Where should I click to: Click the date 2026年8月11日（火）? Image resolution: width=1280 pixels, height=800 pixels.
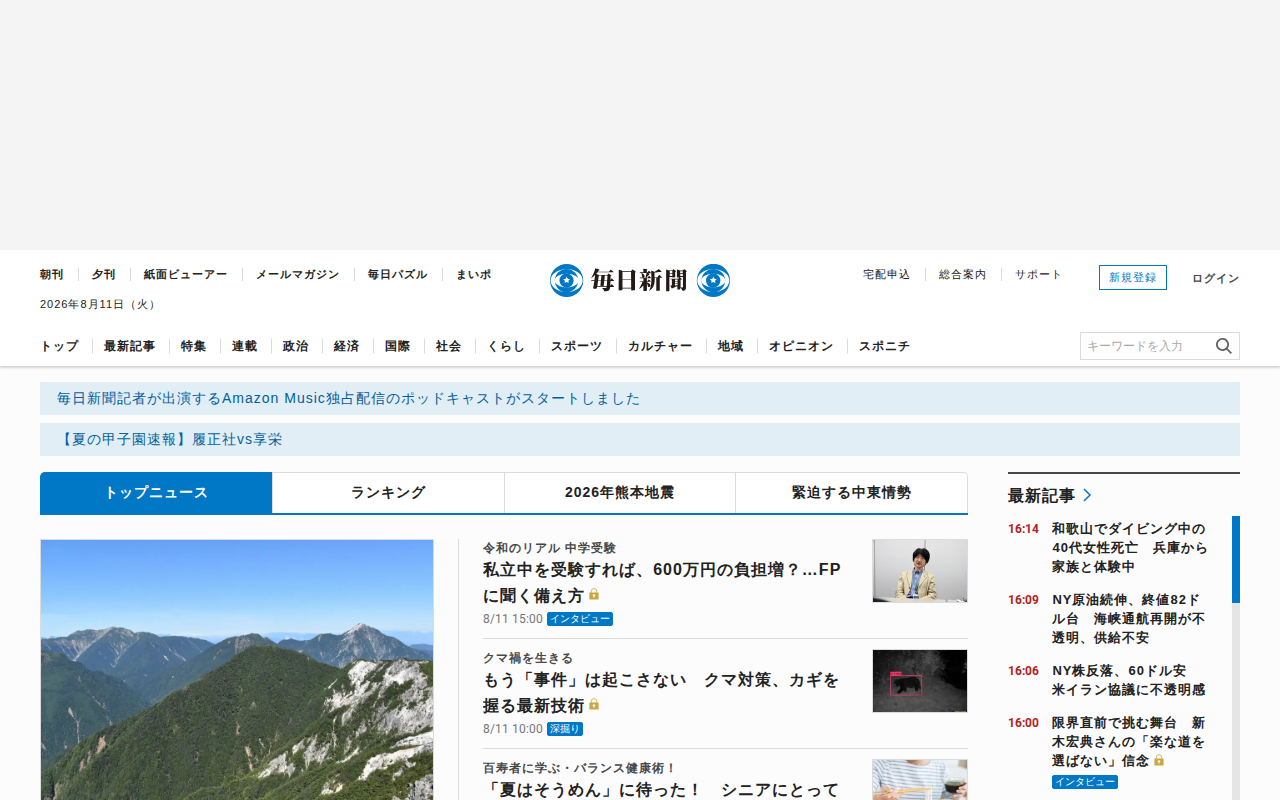tap(99, 304)
